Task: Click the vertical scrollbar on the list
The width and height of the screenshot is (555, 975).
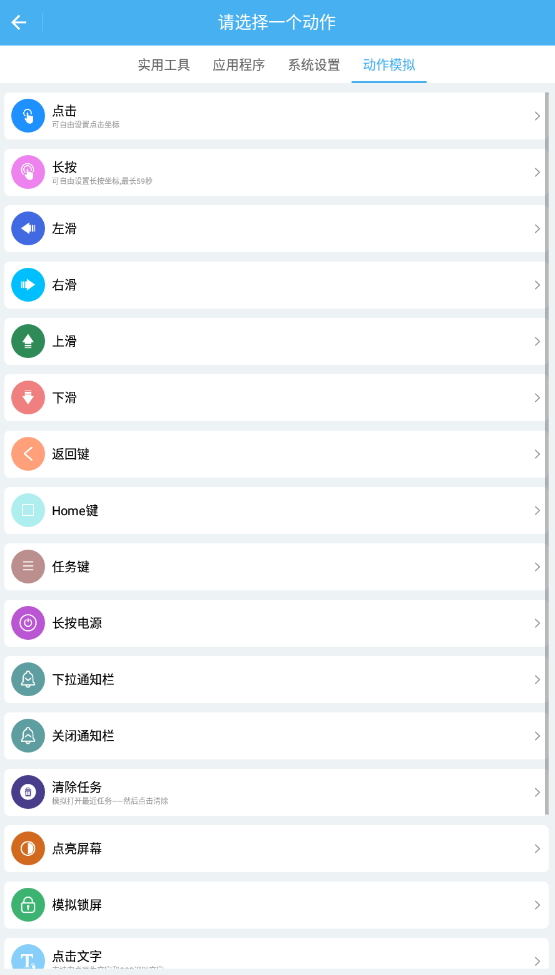Action: (x=547, y=453)
